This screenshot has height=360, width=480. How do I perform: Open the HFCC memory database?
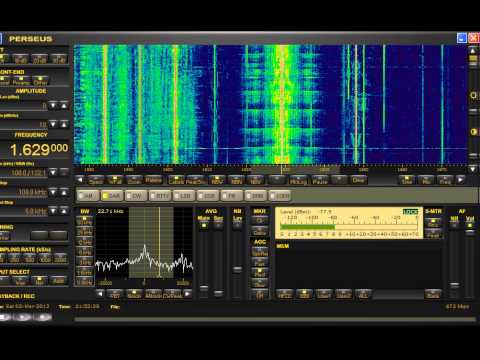point(285,294)
